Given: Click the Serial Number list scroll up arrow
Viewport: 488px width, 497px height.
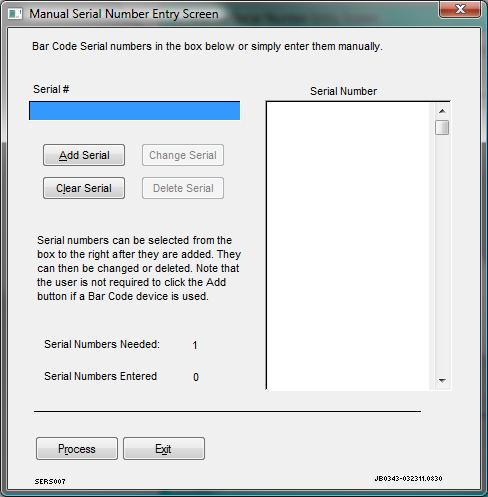Looking at the screenshot, I should [442, 111].
